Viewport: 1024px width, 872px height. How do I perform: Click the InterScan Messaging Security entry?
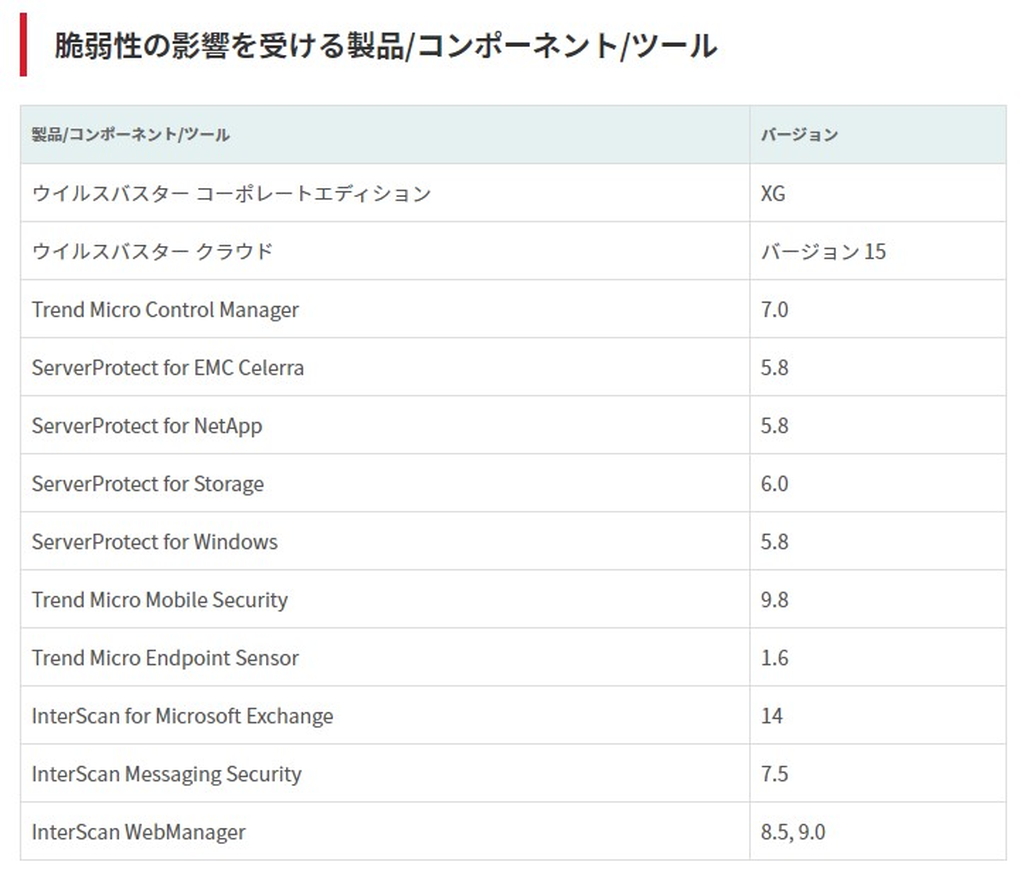167,773
